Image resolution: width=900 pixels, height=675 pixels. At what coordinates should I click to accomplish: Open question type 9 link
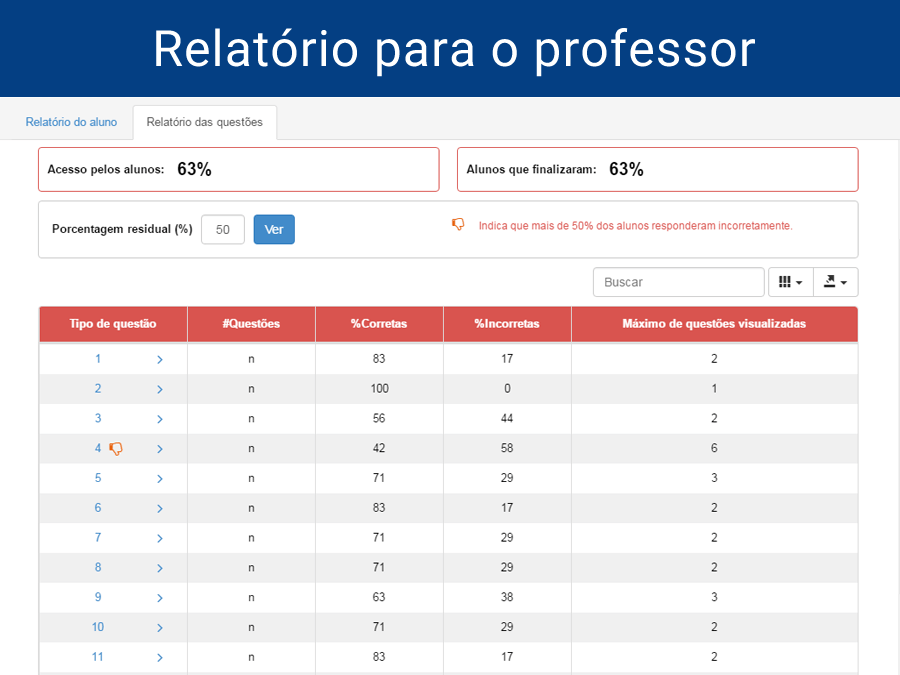tap(98, 598)
